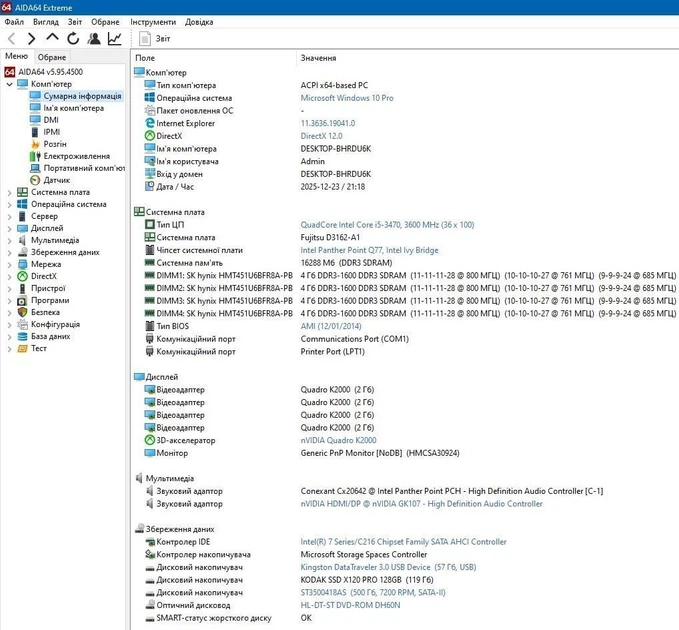679x630 pixels.
Task: Click the Портативний комп'ютер laptop icon
Action: (35, 168)
